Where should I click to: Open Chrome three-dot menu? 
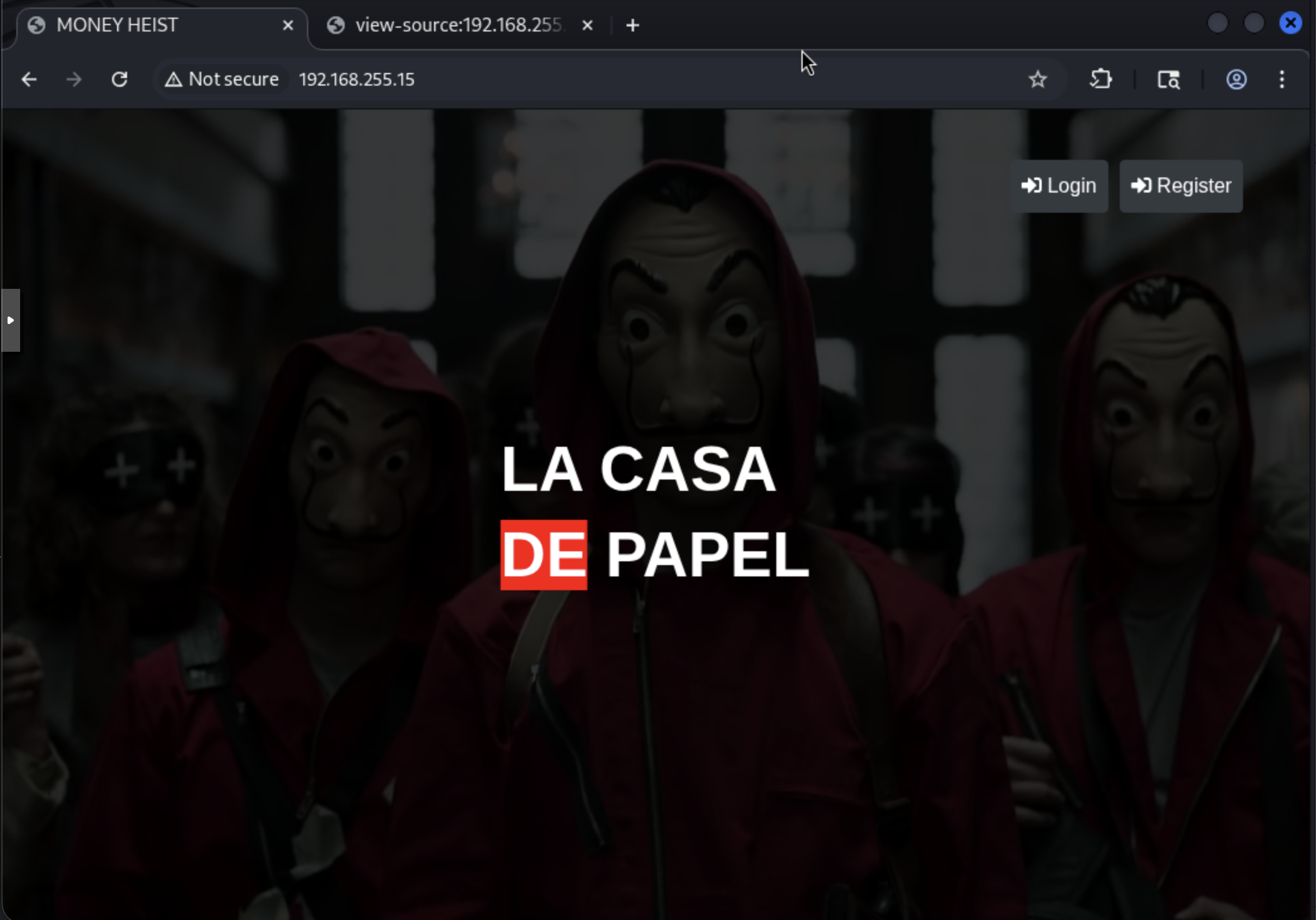tap(1281, 79)
